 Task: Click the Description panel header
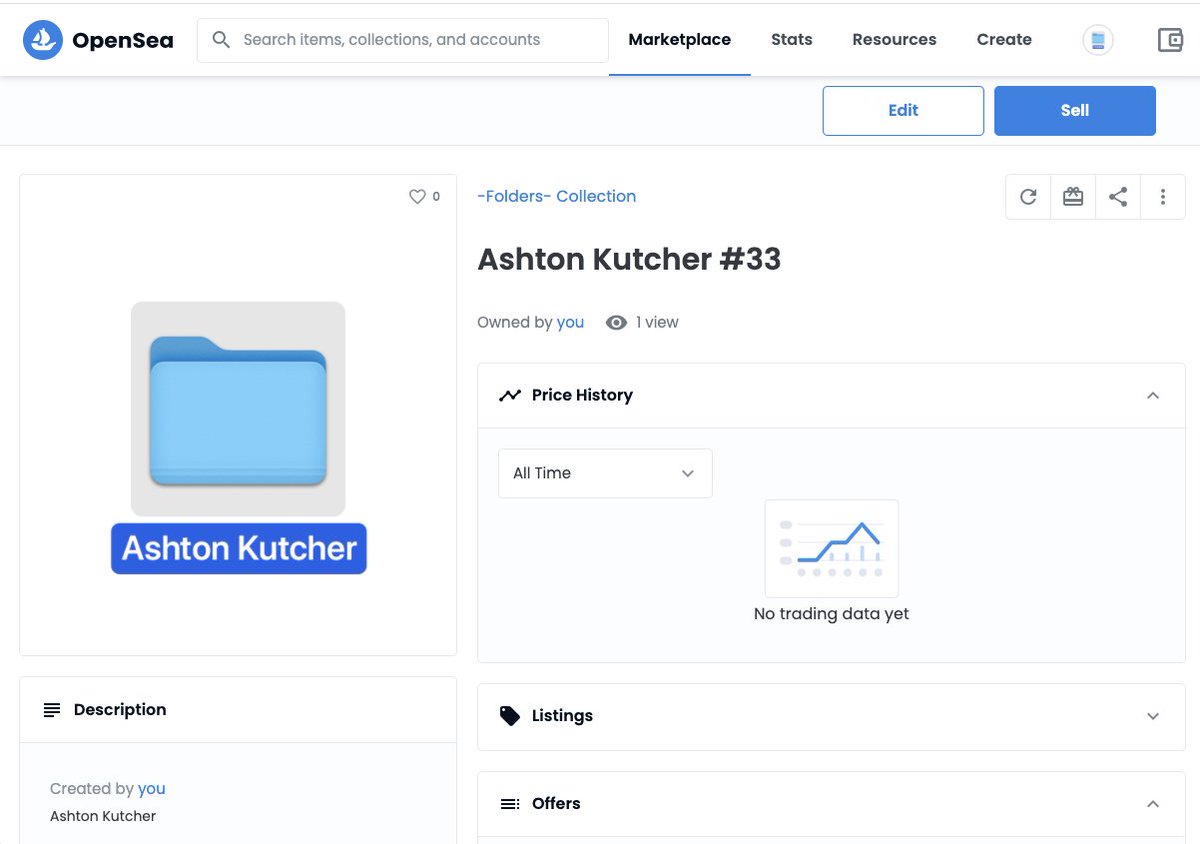(238, 710)
